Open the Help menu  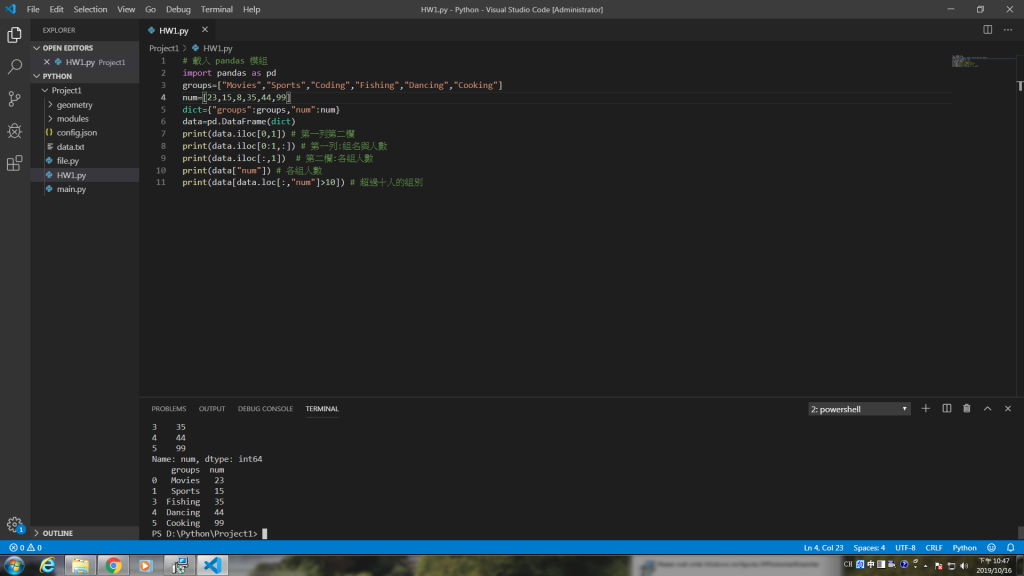click(251, 9)
